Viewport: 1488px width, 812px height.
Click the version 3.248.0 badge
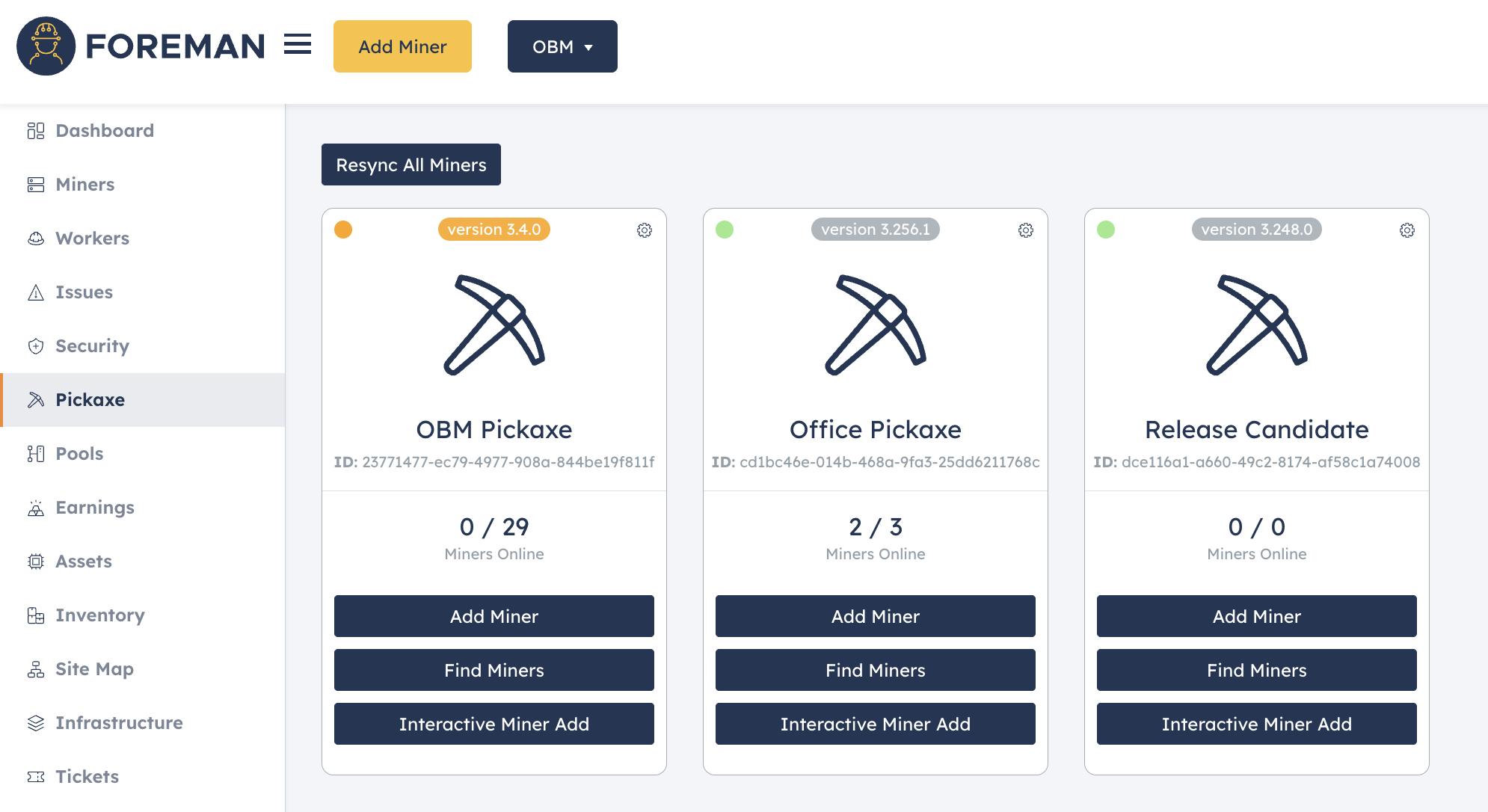pyautogui.click(x=1257, y=230)
